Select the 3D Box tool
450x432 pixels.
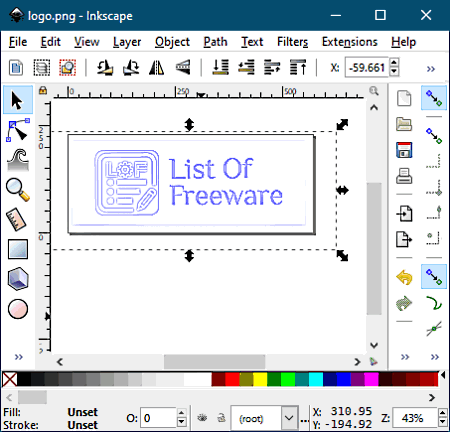coord(18,279)
